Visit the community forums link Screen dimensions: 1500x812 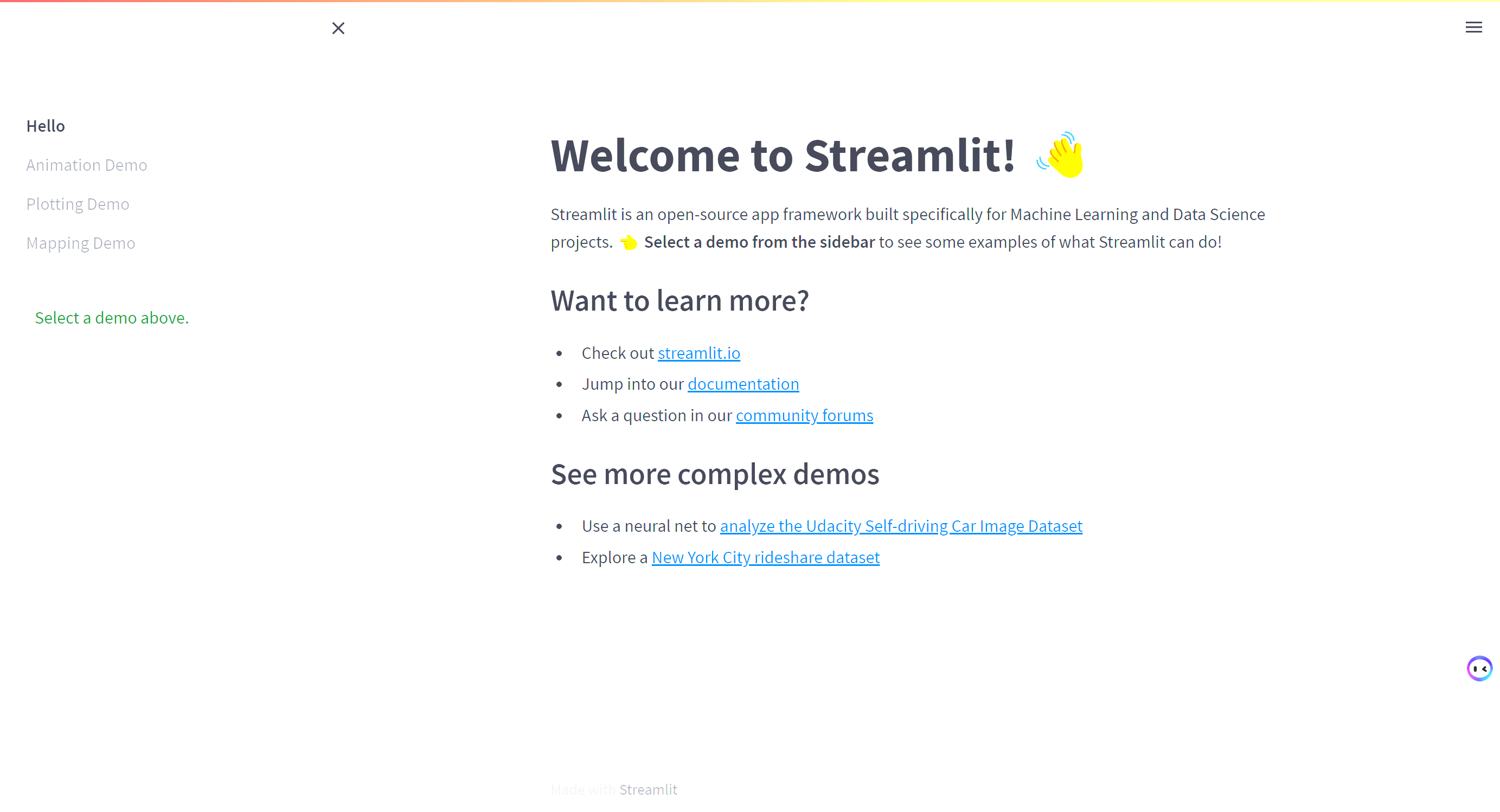[804, 415]
